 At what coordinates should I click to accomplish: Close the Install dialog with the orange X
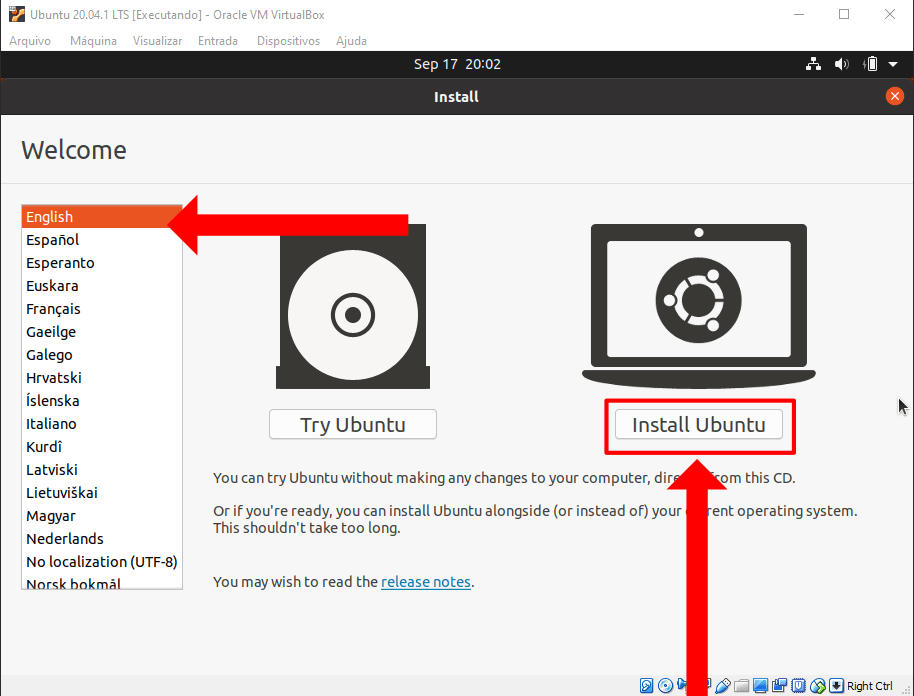894,96
